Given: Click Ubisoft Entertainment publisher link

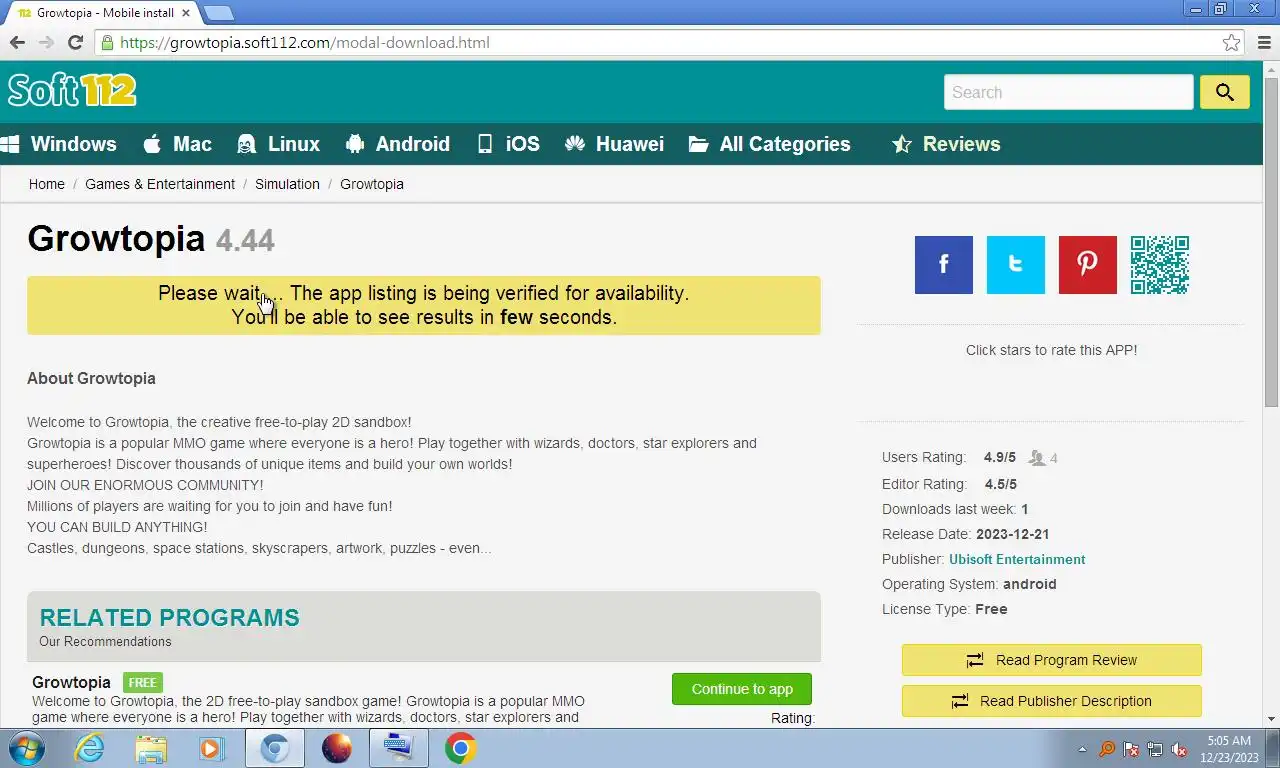Looking at the screenshot, I should pos(1017,559).
